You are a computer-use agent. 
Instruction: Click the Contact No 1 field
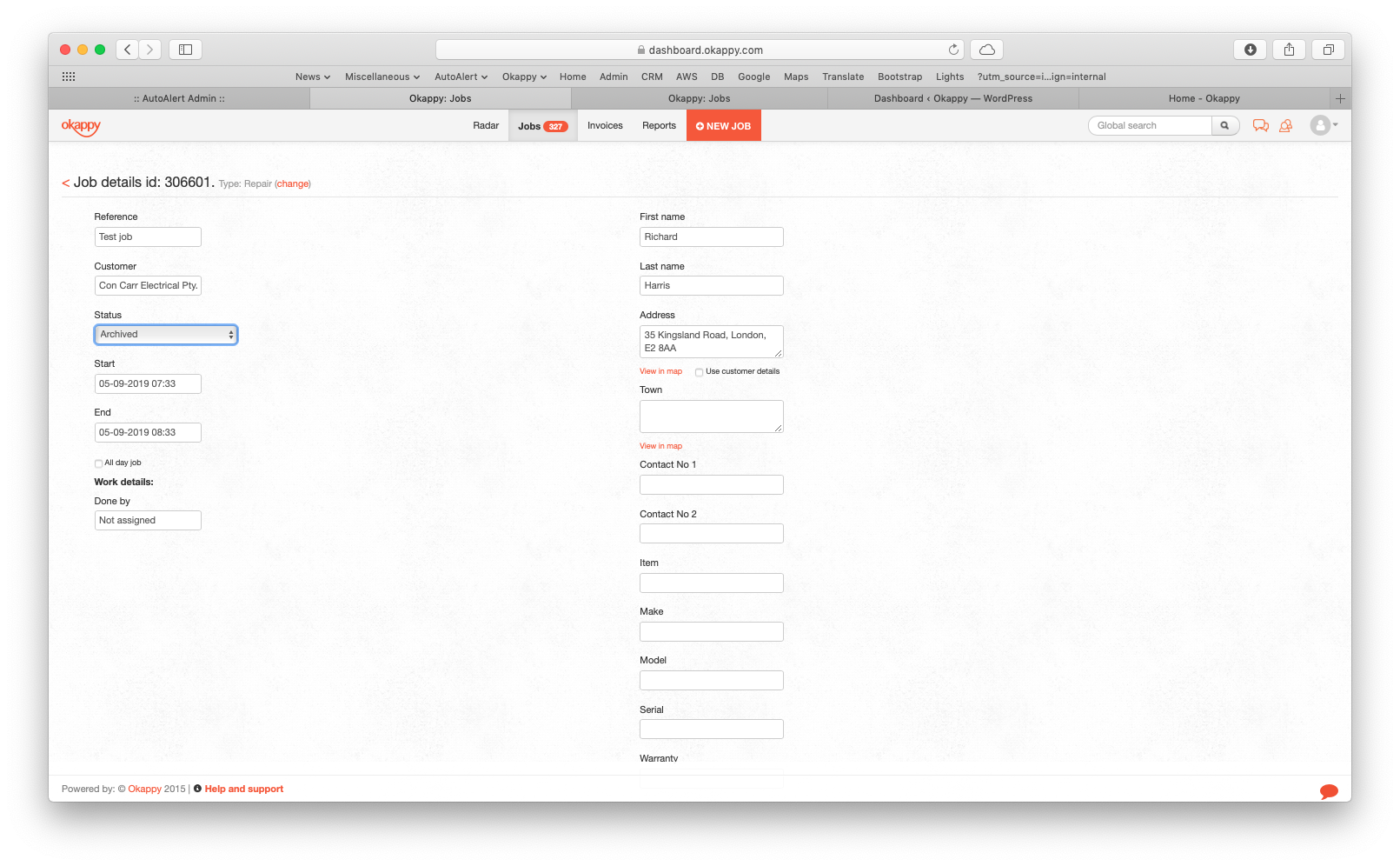712,484
